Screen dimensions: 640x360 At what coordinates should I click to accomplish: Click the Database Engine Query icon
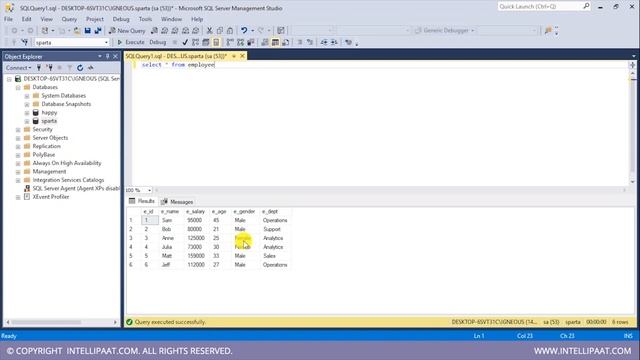(x=154, y=31)
